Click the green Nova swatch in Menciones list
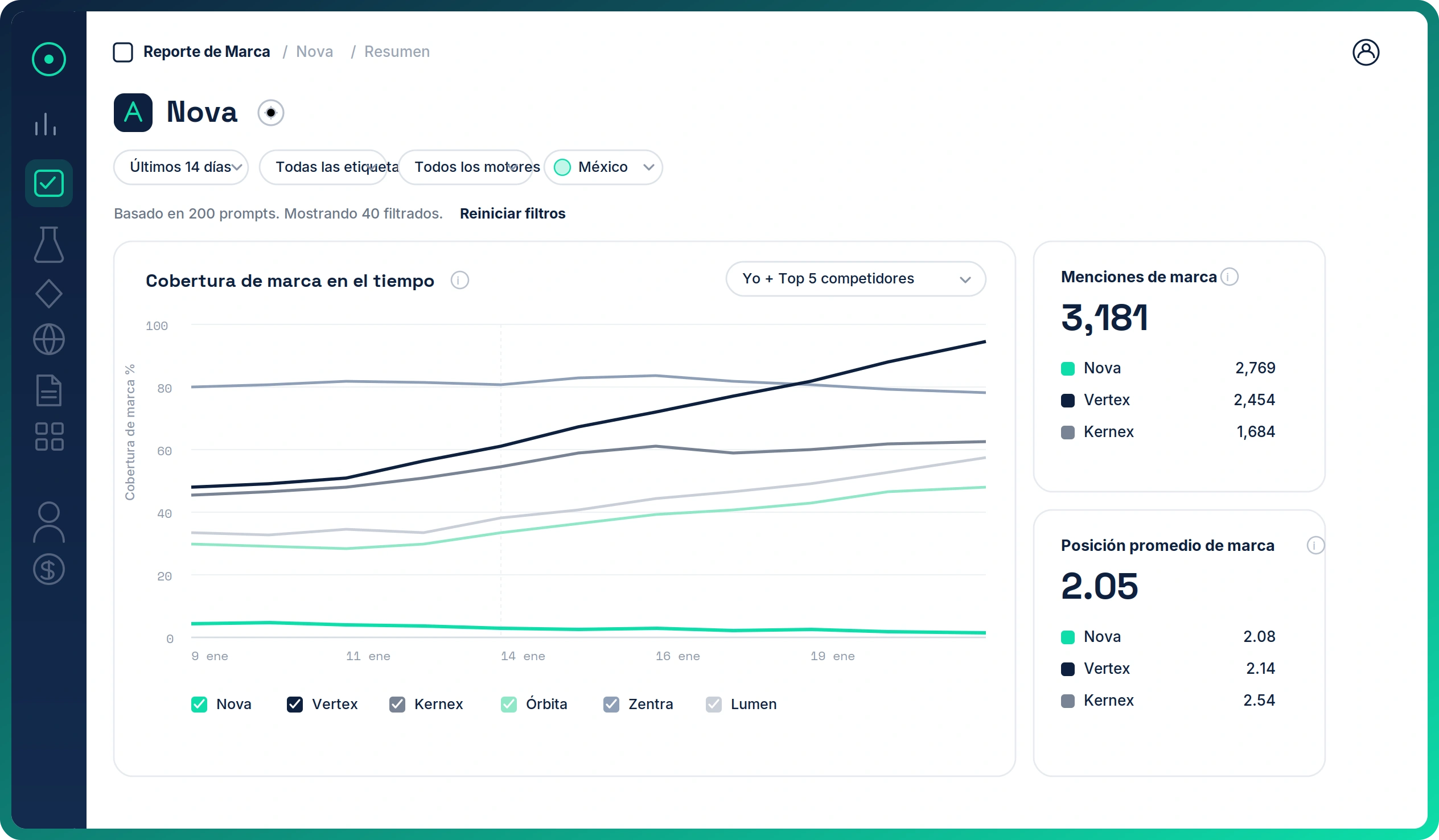Screen dimensions: 1439x840 click(x=1068, y=368)
